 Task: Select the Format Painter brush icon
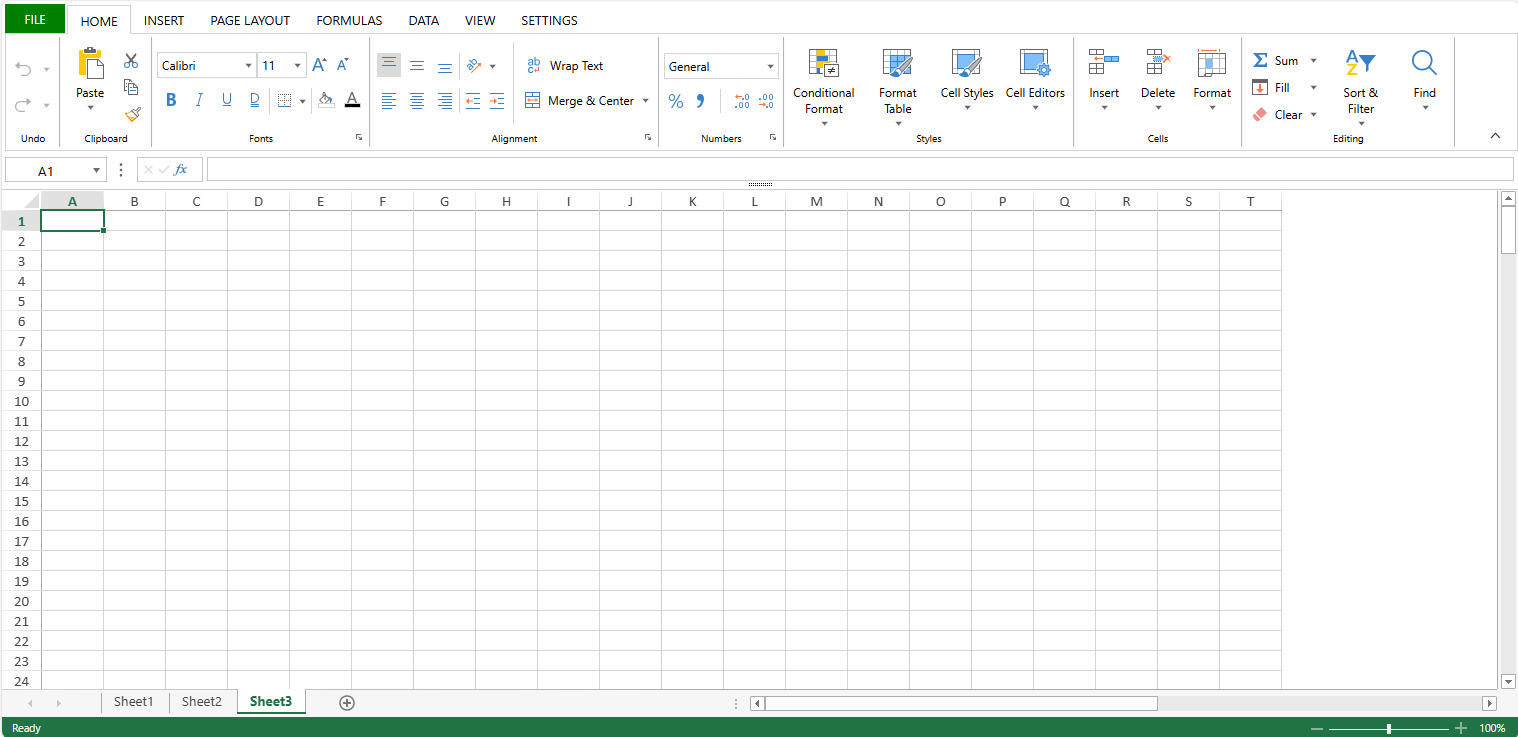(132, 114)
